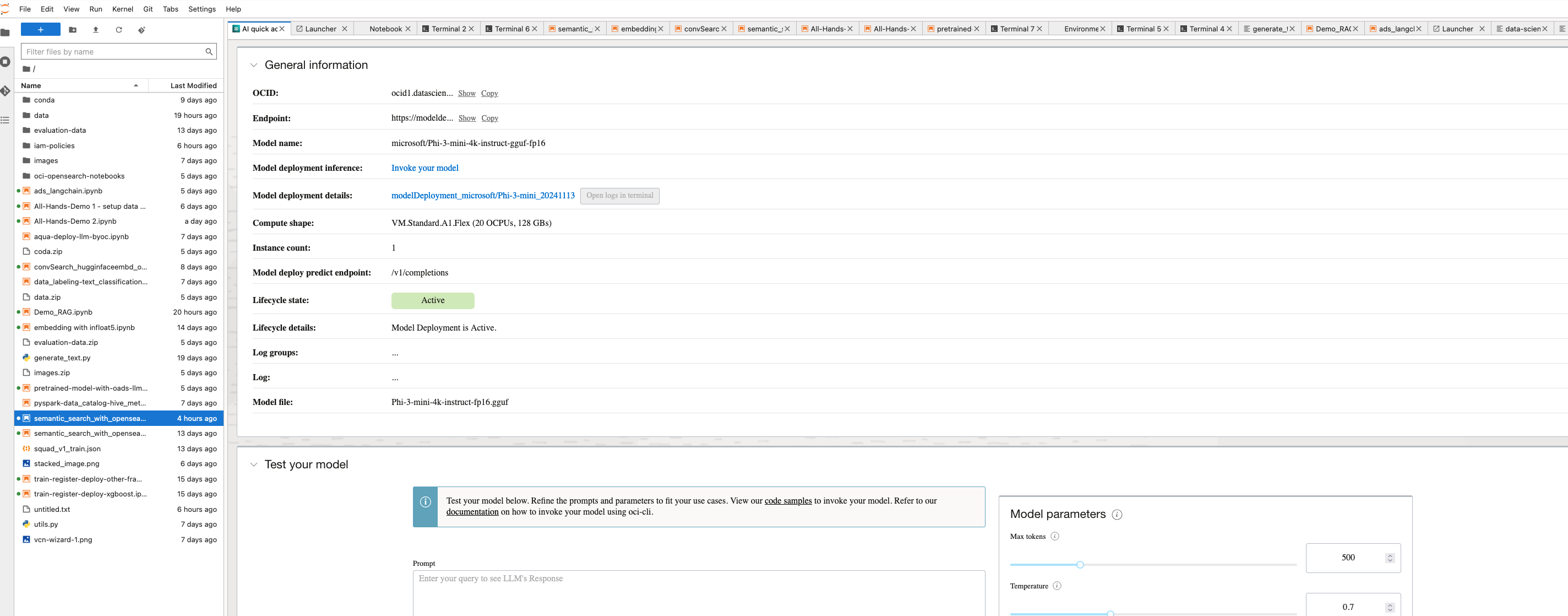Screen dimensions: 1568x616
Task: Copy the OCID value
Action: (x=489, y=93)
